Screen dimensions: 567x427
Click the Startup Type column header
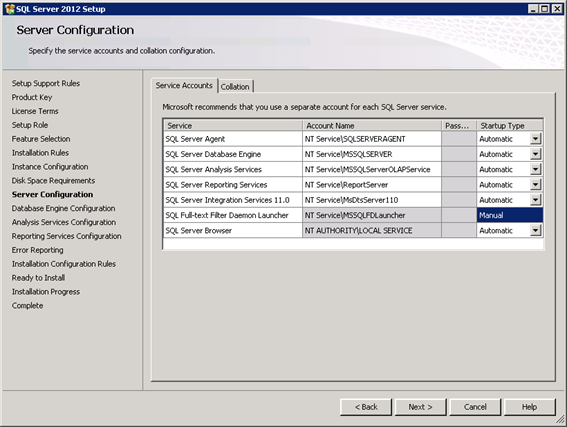coord(510,126)
